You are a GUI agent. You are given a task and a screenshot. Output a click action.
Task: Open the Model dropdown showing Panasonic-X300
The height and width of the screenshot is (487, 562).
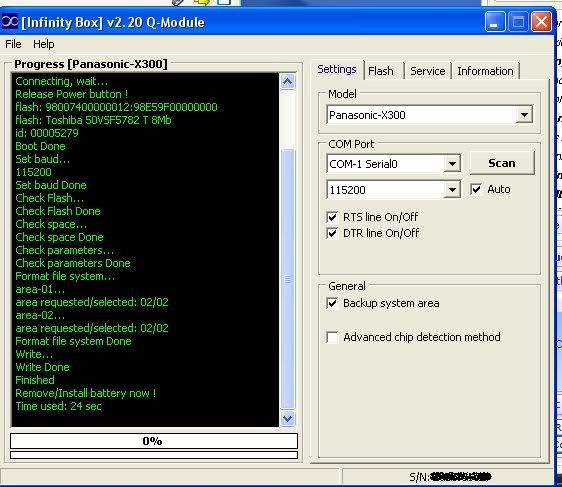pos(430,115)
